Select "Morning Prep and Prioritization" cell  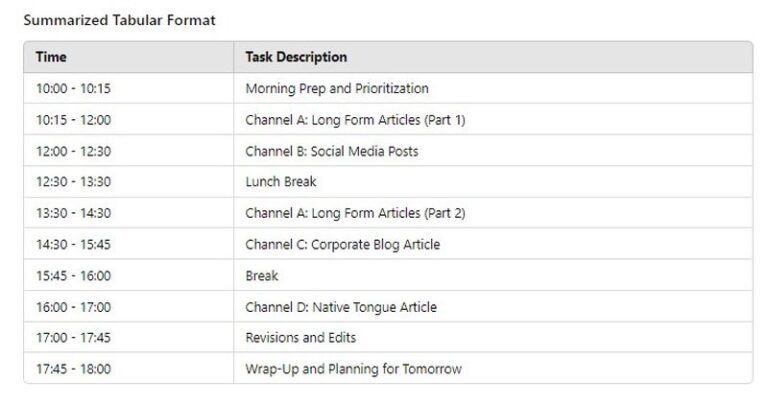pyautogui.click(x=337, y=88)
